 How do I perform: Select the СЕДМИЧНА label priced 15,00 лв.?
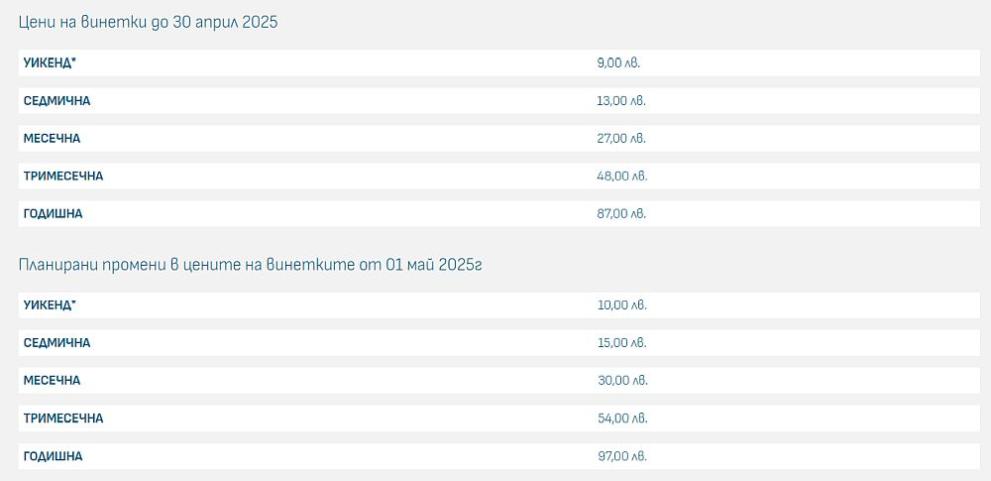57,343
